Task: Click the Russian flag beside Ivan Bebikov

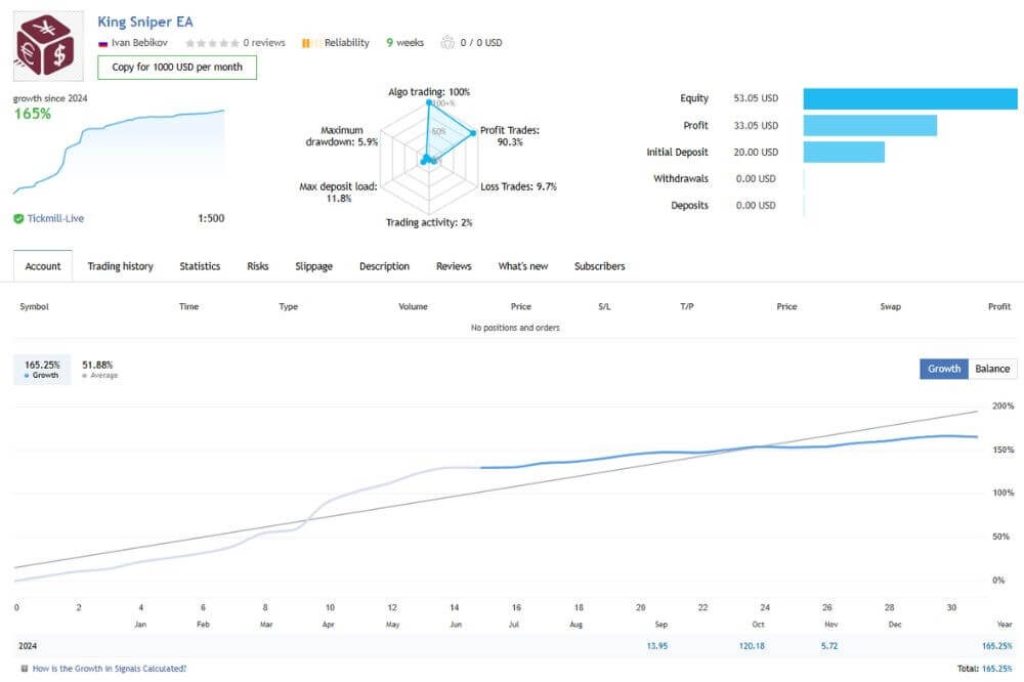Action: click(103, 43)
